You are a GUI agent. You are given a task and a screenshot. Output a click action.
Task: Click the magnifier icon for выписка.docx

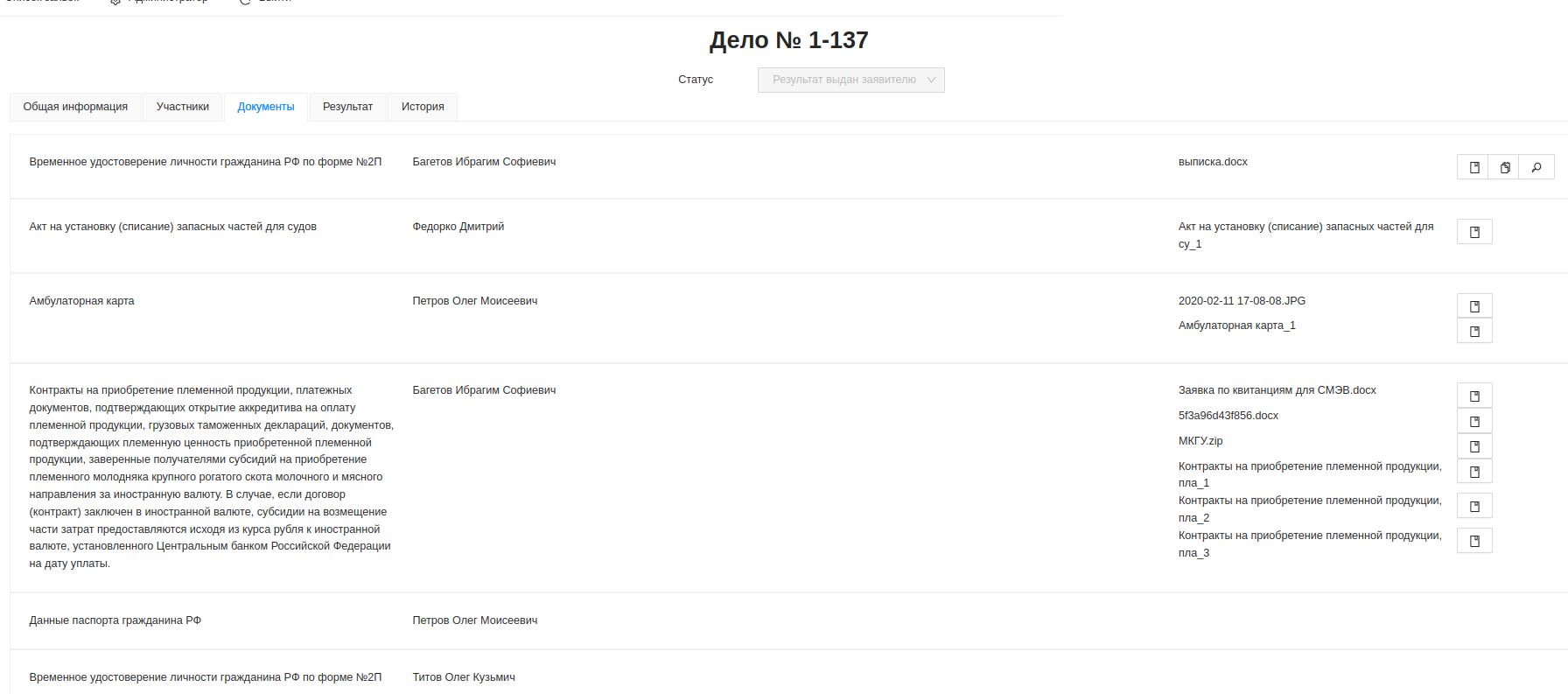pyautogui.click(x=1536, y=167)
